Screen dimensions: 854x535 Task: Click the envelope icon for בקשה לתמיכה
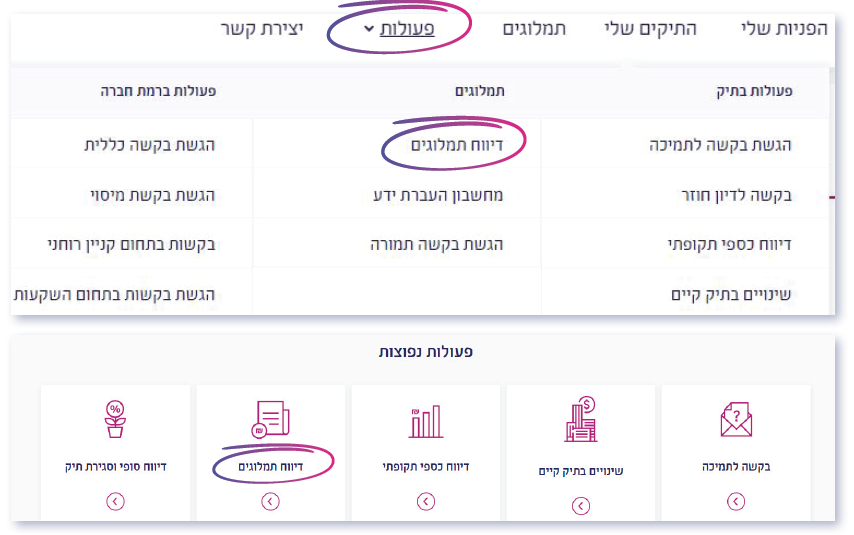click(x=735, y=420)
